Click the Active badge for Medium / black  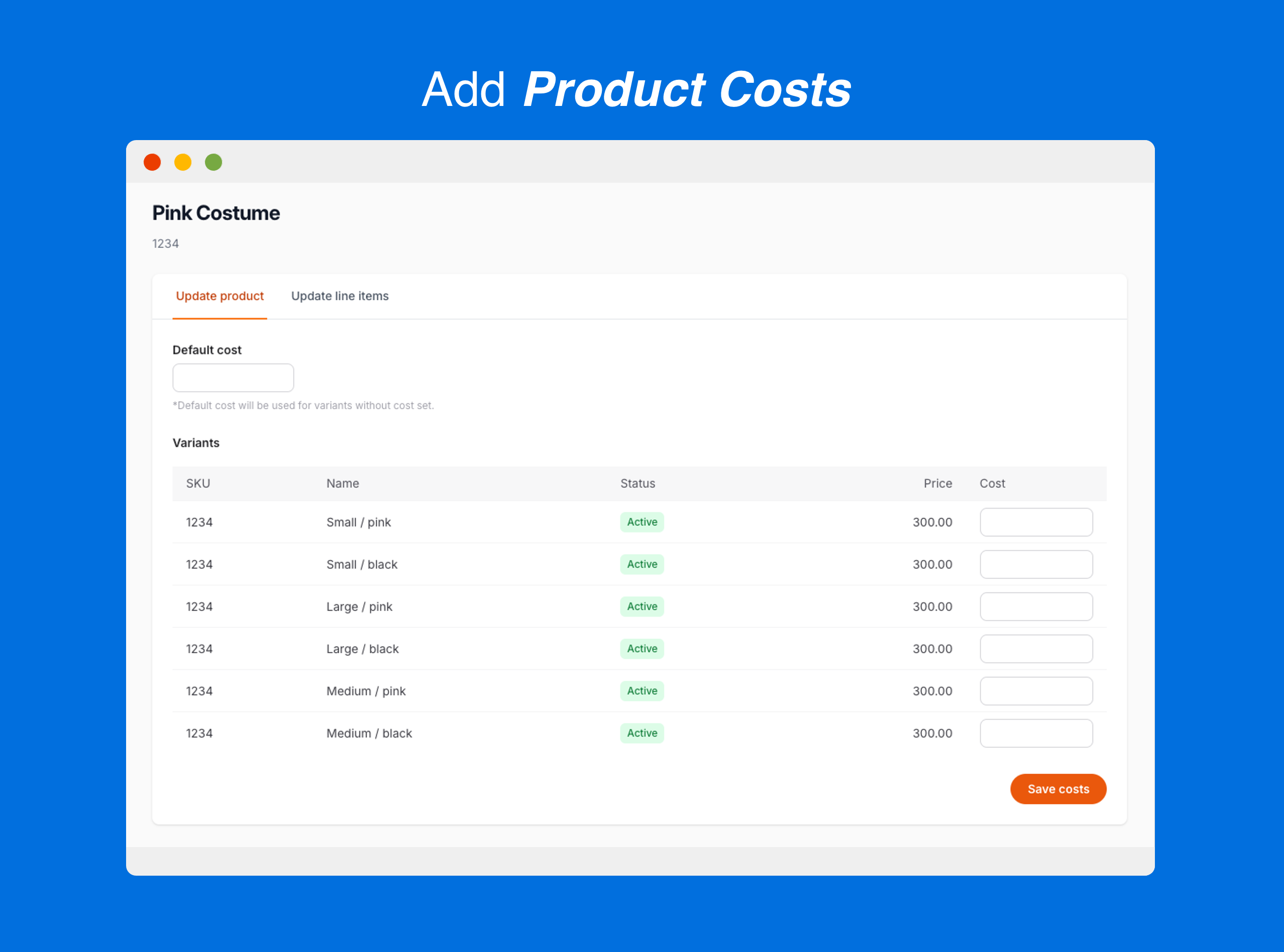click(x=641, y=733)
